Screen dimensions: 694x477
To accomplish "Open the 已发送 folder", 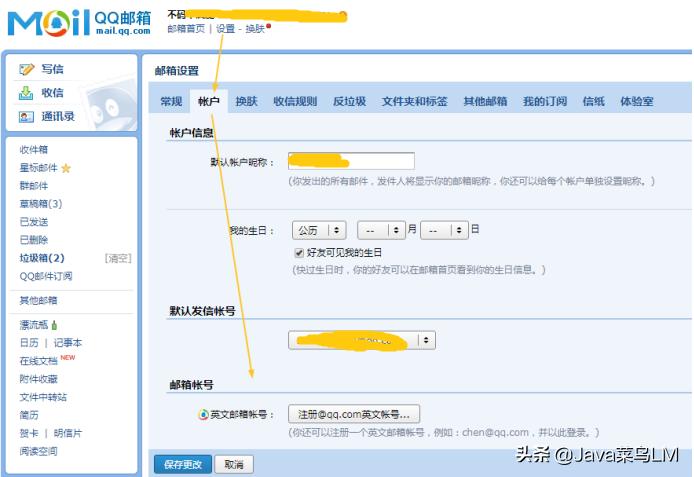I will pyautogui.click(x=34, y=222).
